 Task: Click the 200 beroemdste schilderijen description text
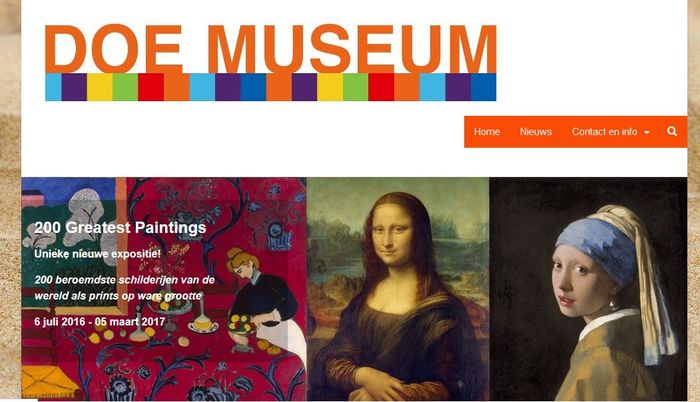(125, 288)
